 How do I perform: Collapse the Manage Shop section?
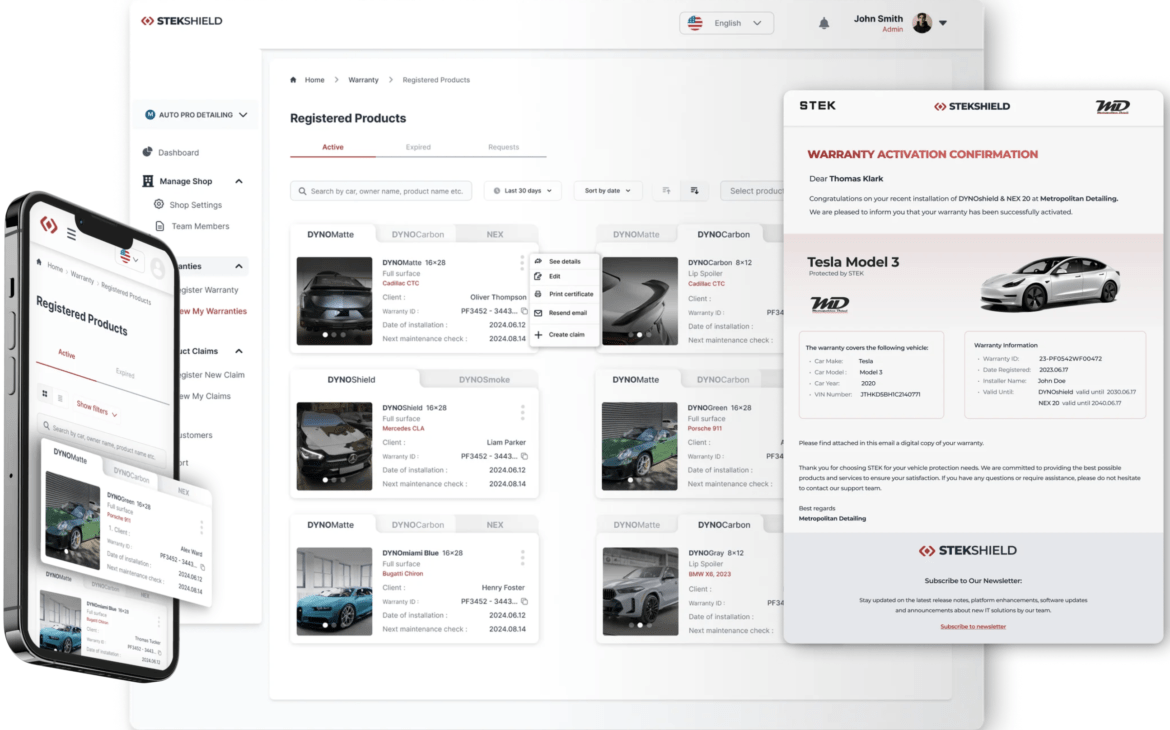[x=239, y=182]
